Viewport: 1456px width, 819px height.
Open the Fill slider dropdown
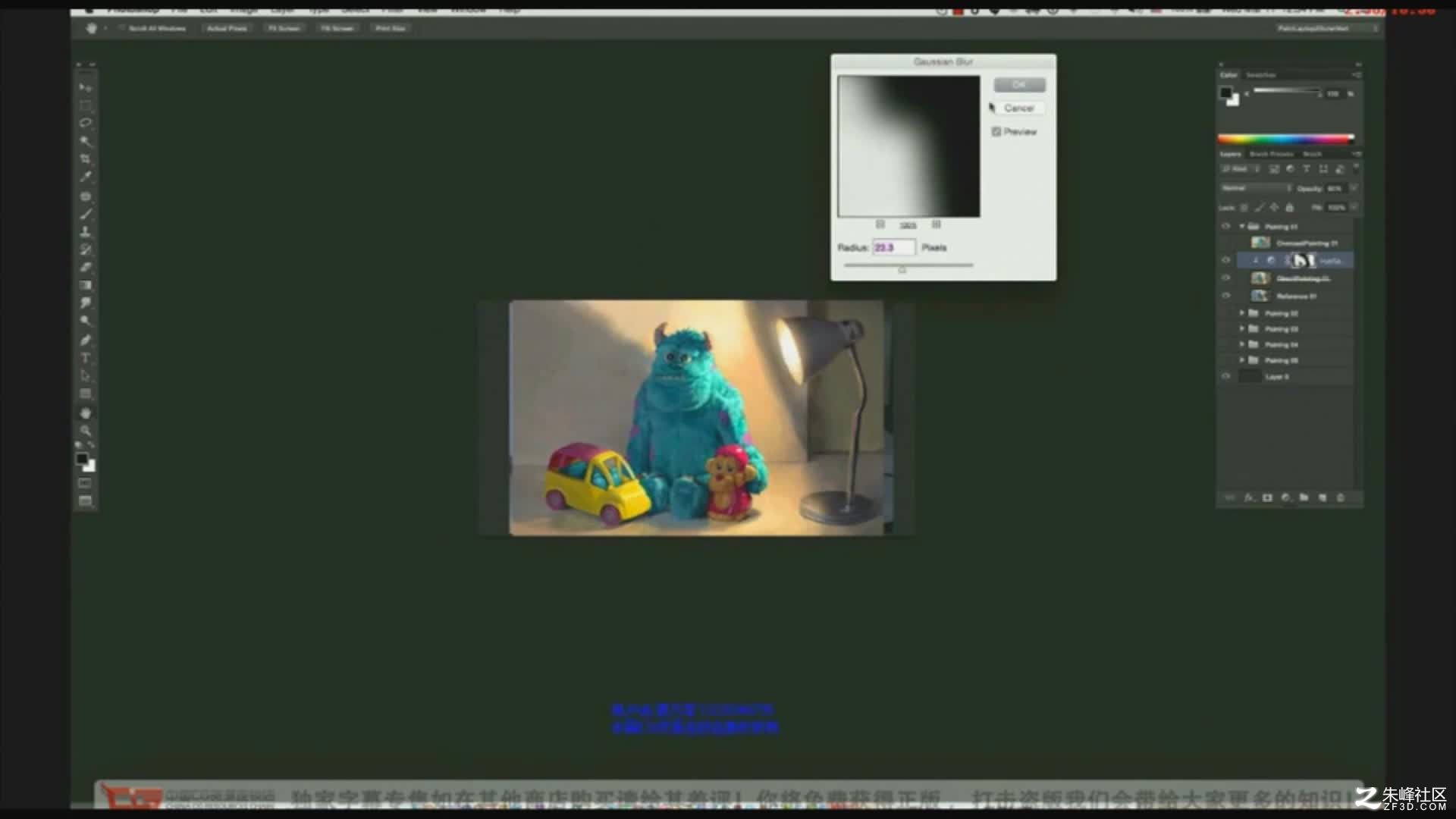coord(1354,207)
